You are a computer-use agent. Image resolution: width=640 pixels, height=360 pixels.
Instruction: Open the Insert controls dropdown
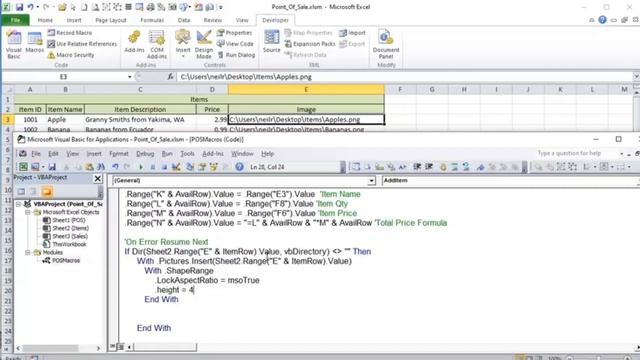tap(183, 44)
